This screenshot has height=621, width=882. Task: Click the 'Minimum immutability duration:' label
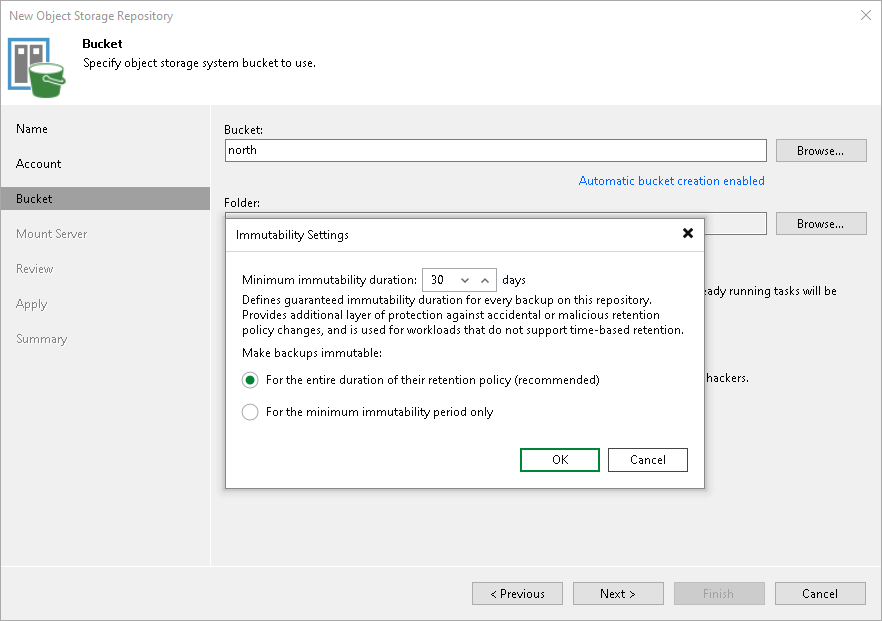coord(329,280)
